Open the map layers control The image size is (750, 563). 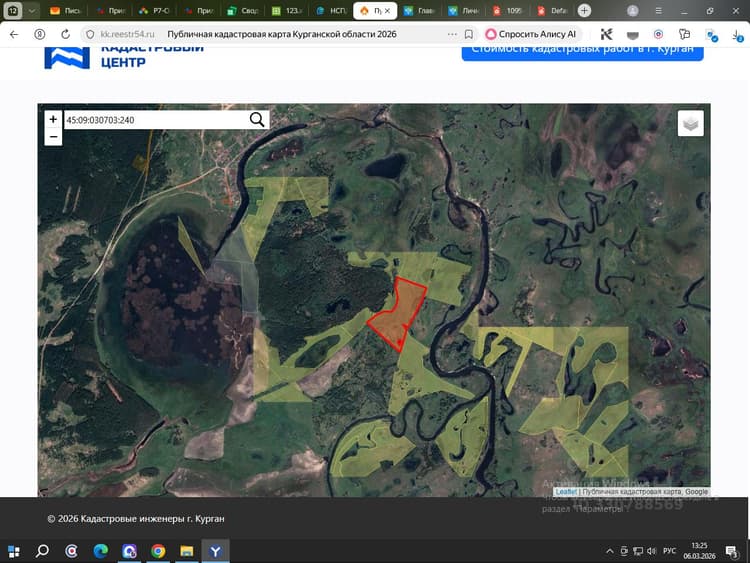tap(690, 123)
